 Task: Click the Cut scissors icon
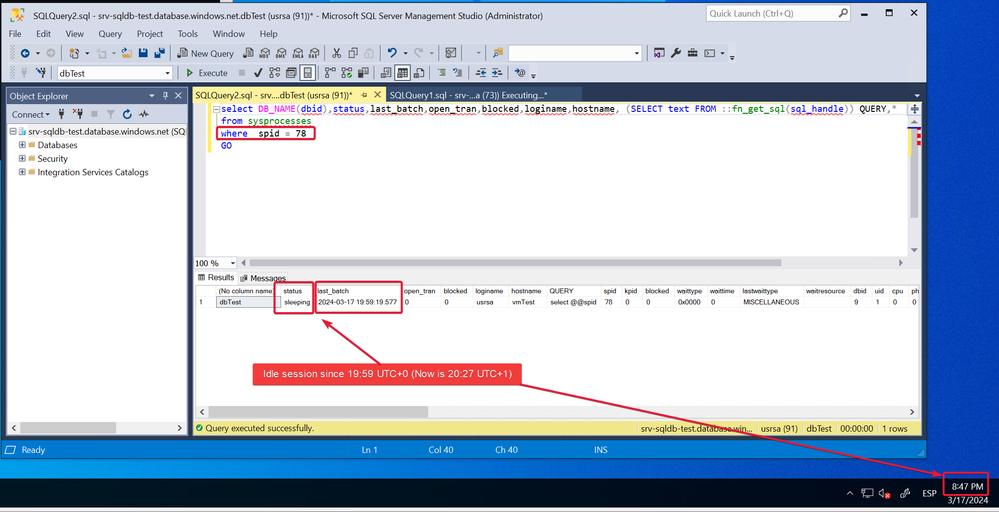[x=336, y=53]
